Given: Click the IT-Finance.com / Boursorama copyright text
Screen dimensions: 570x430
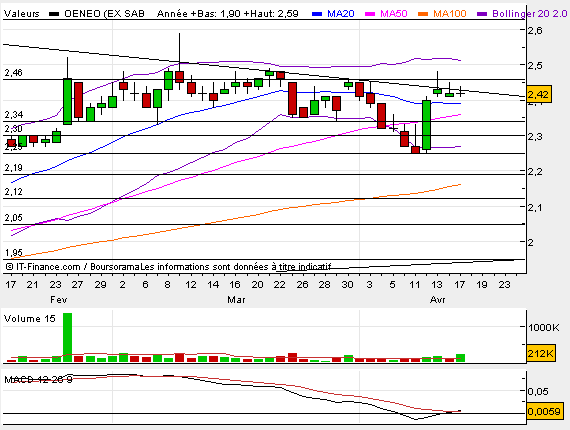Looking at the screenshot, I should 72,267.
